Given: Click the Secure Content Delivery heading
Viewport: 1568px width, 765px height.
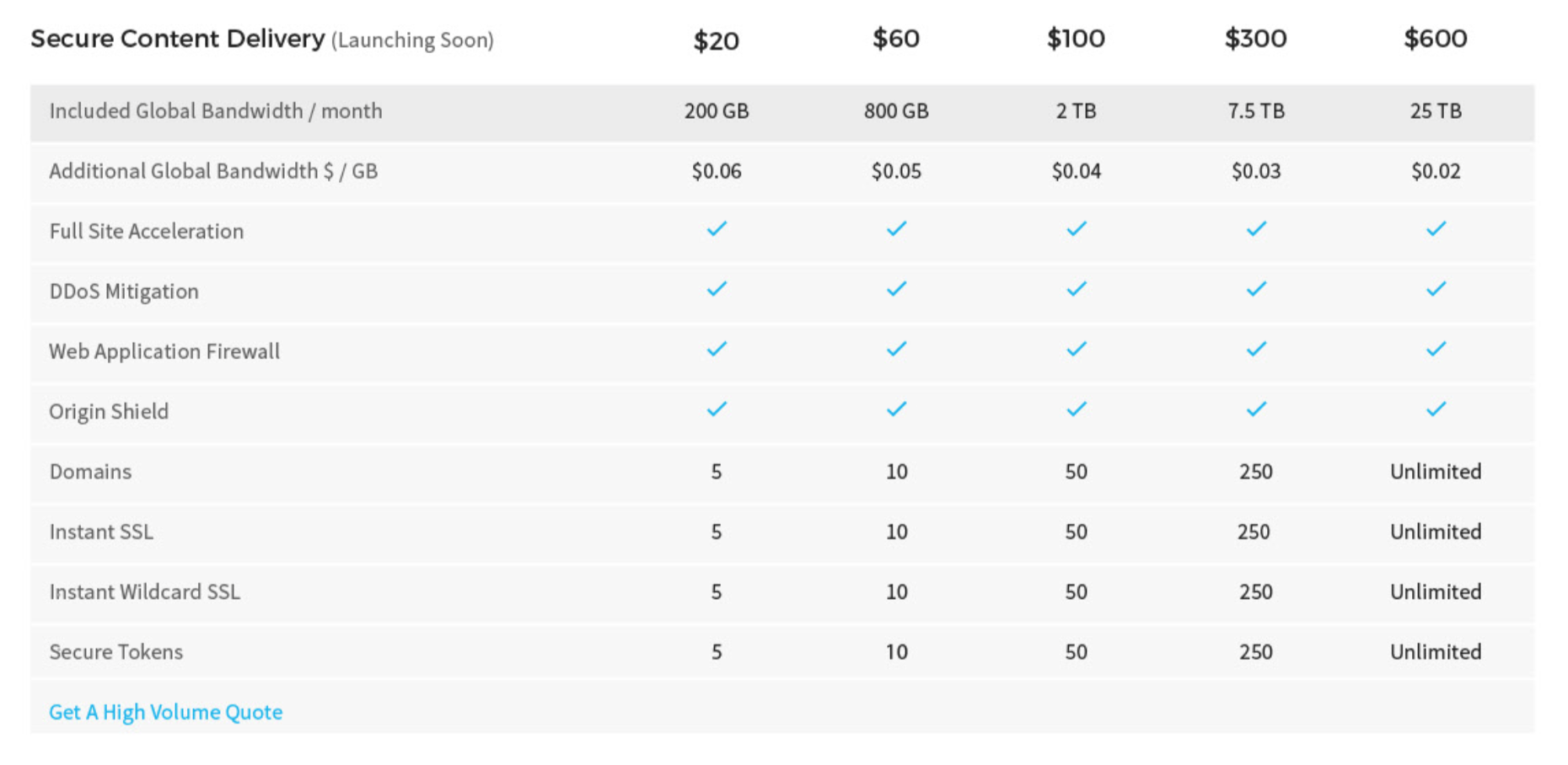Looking at the screenshot, I should 178,39.
